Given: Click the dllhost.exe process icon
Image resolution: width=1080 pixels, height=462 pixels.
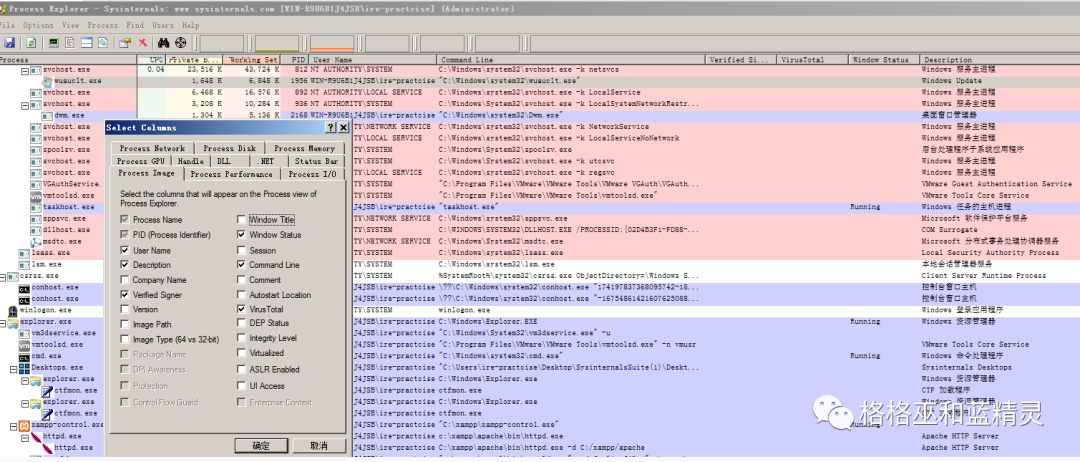Looking at the screenshot, I should point(36,230).
